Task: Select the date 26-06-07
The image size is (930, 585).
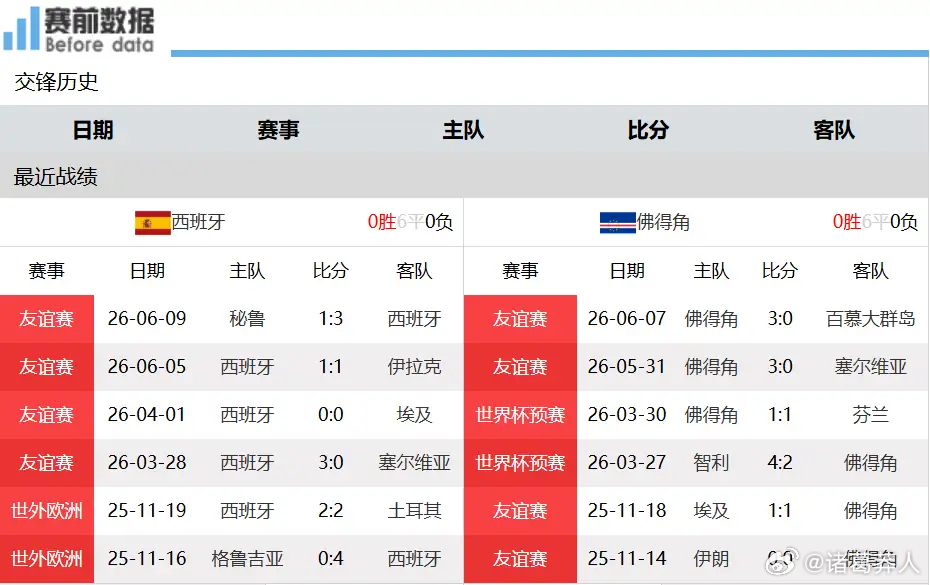Action: (627, 319)
